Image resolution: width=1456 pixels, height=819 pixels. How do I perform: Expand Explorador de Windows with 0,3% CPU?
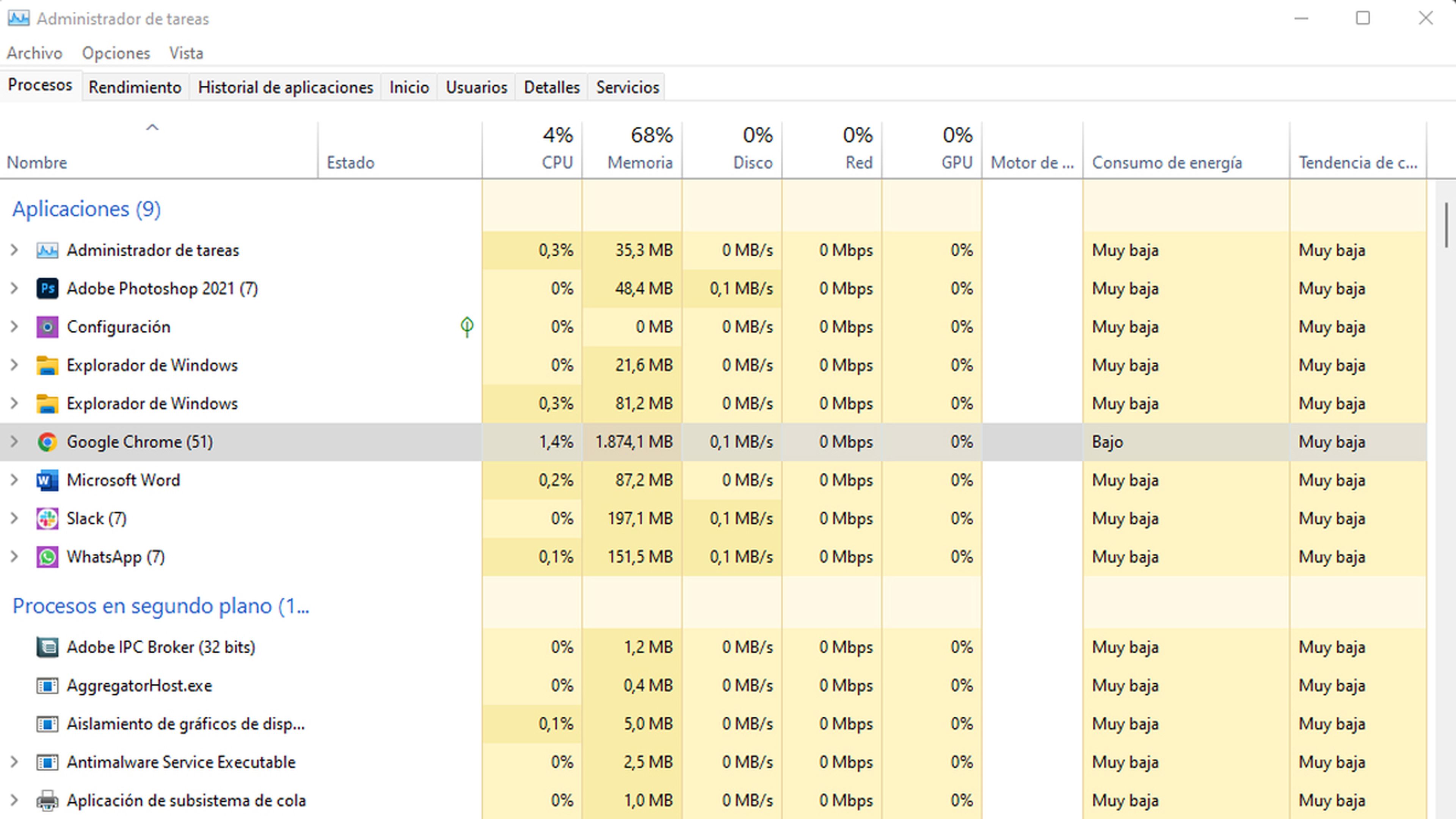(14, 403)
